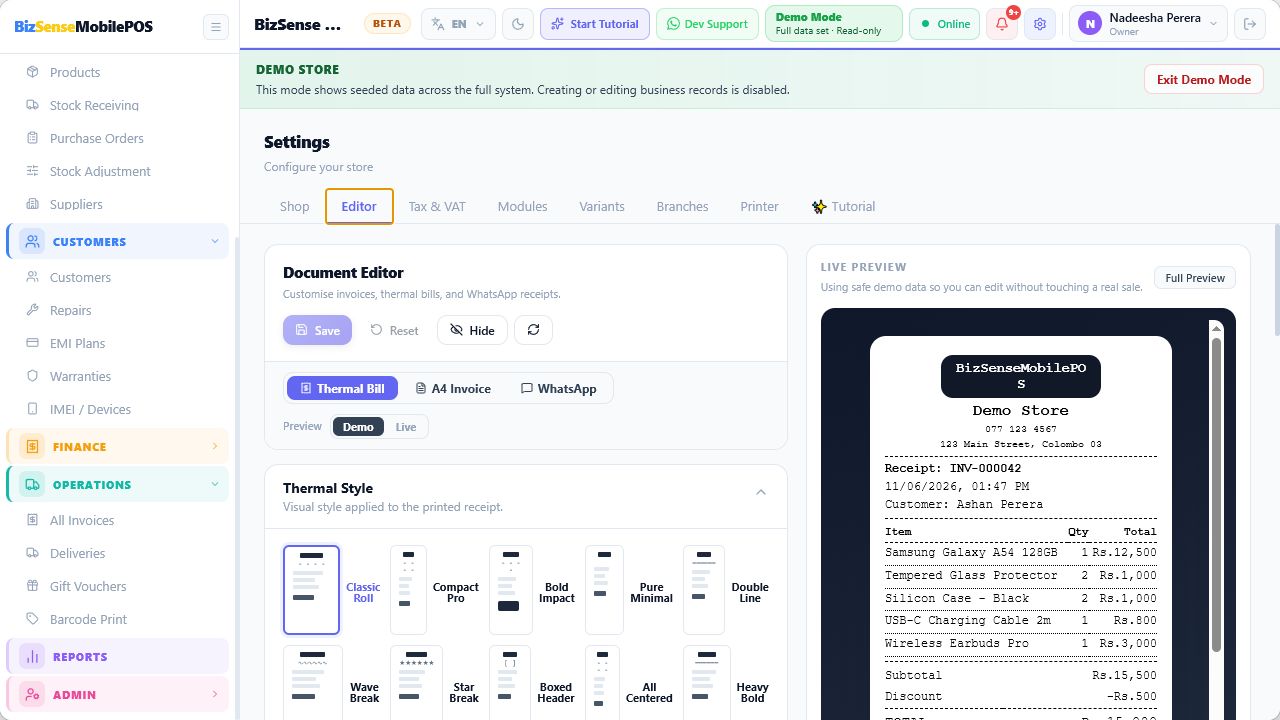This screenshot has height=720, width=1280.
Task: Click the Start Tutorial button
Action: click(x=595, y=24)
